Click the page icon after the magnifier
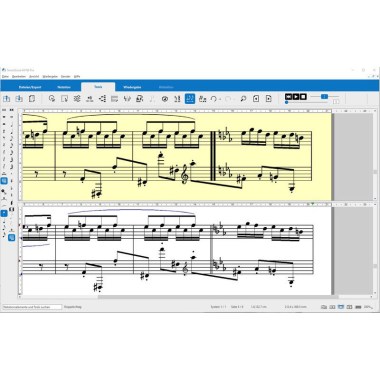 pyautogui.click(x=256, y=99)
